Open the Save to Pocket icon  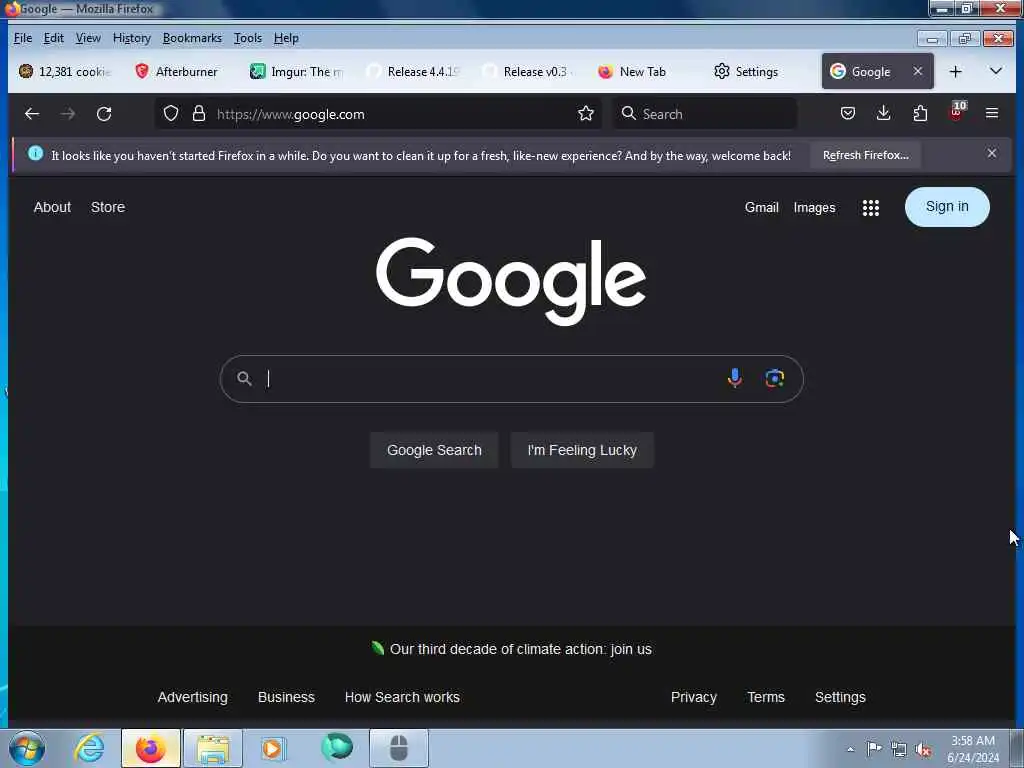point(848,114)
